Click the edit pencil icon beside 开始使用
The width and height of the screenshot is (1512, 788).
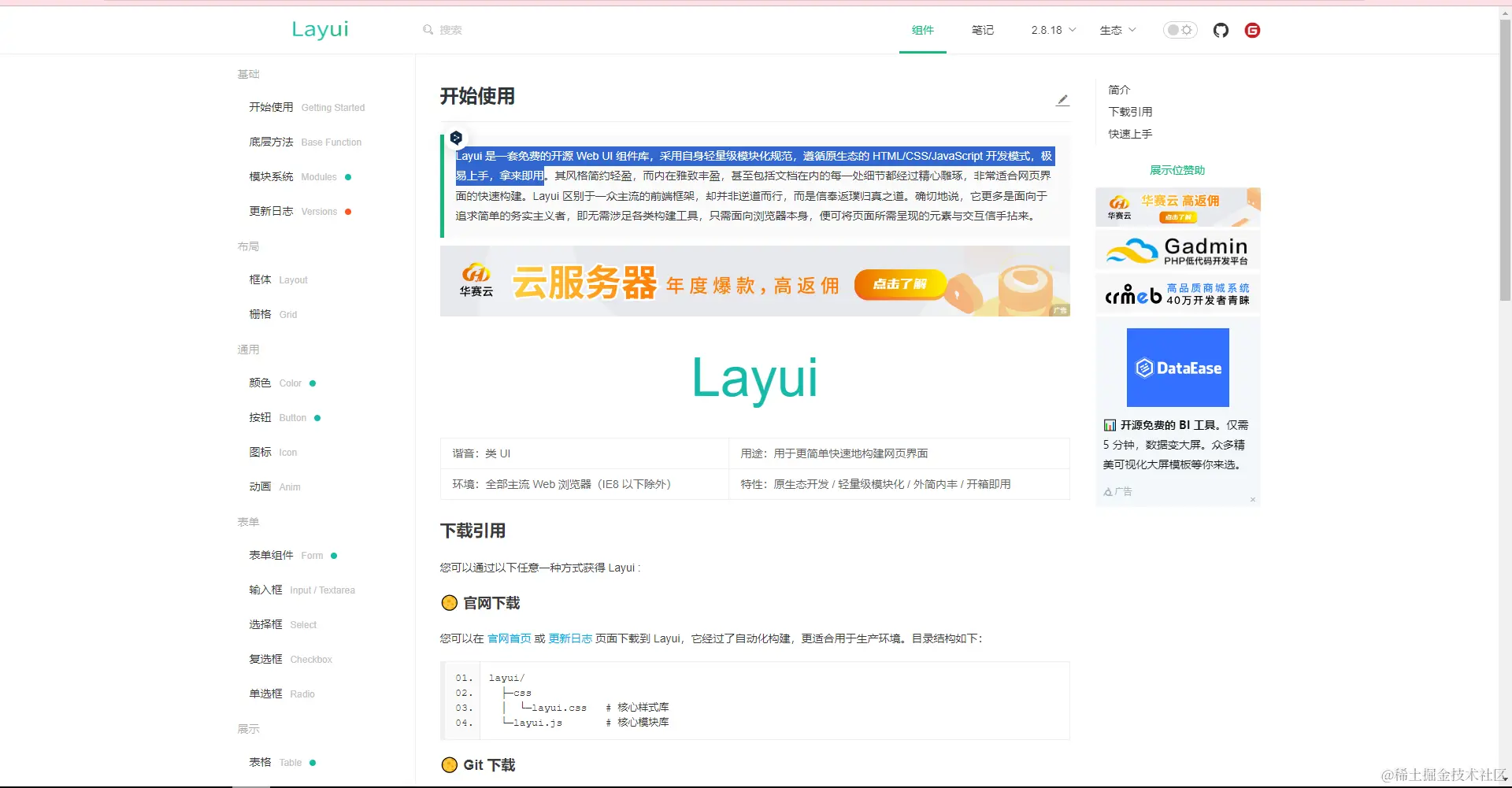click(x=1062, y=100)
